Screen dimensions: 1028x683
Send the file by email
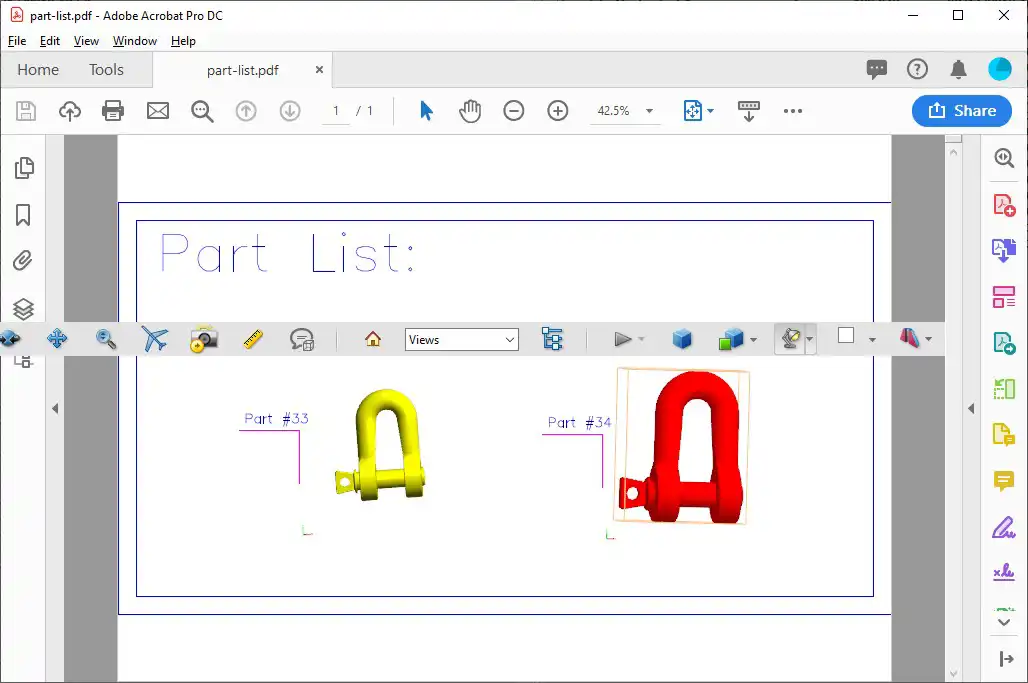coord(157,111)
